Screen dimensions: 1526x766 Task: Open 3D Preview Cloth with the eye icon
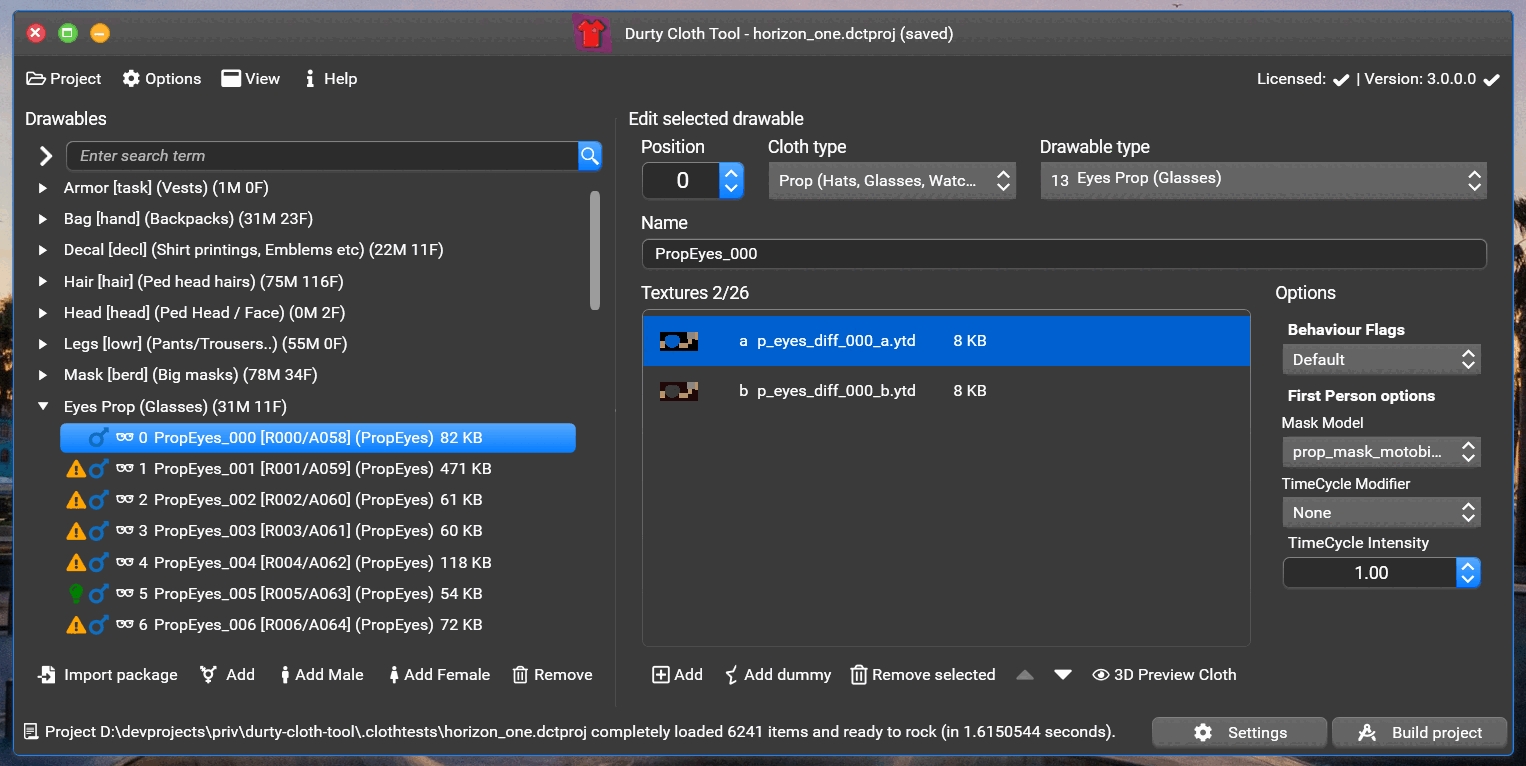(1100, 675)
